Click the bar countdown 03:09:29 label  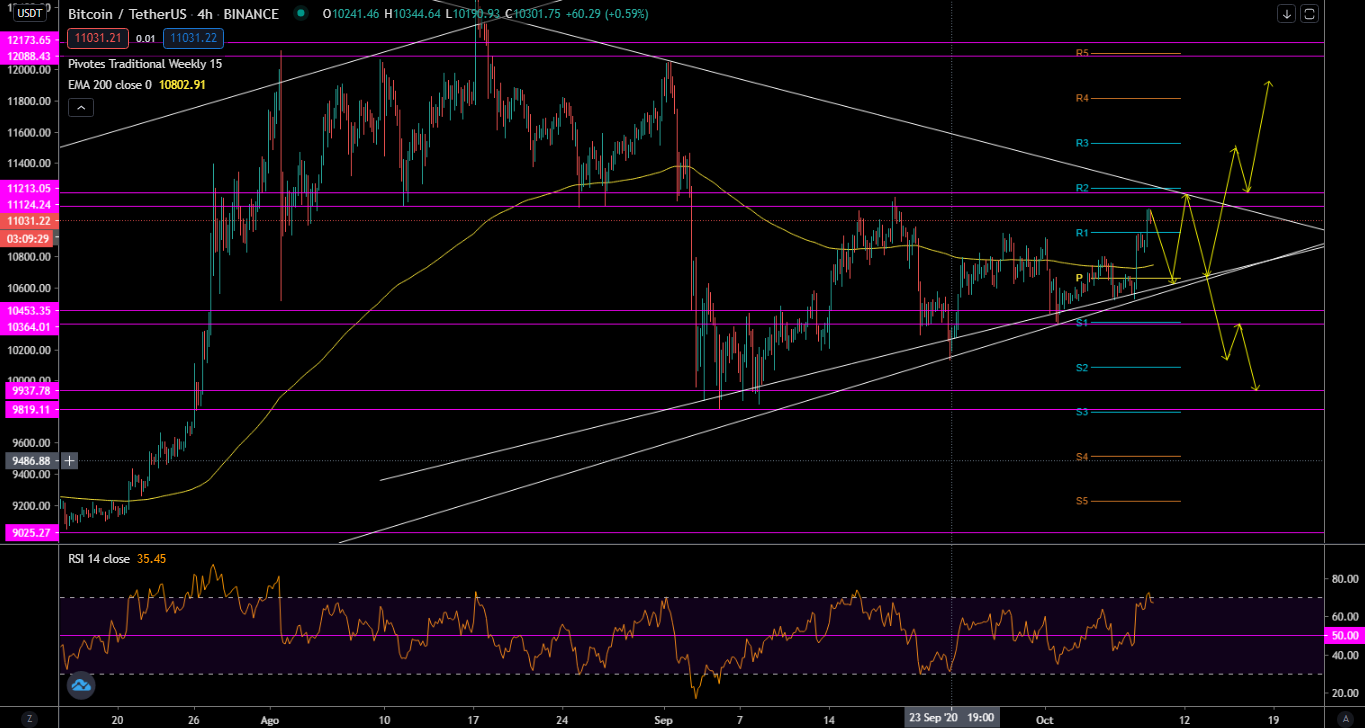point(29,239)
